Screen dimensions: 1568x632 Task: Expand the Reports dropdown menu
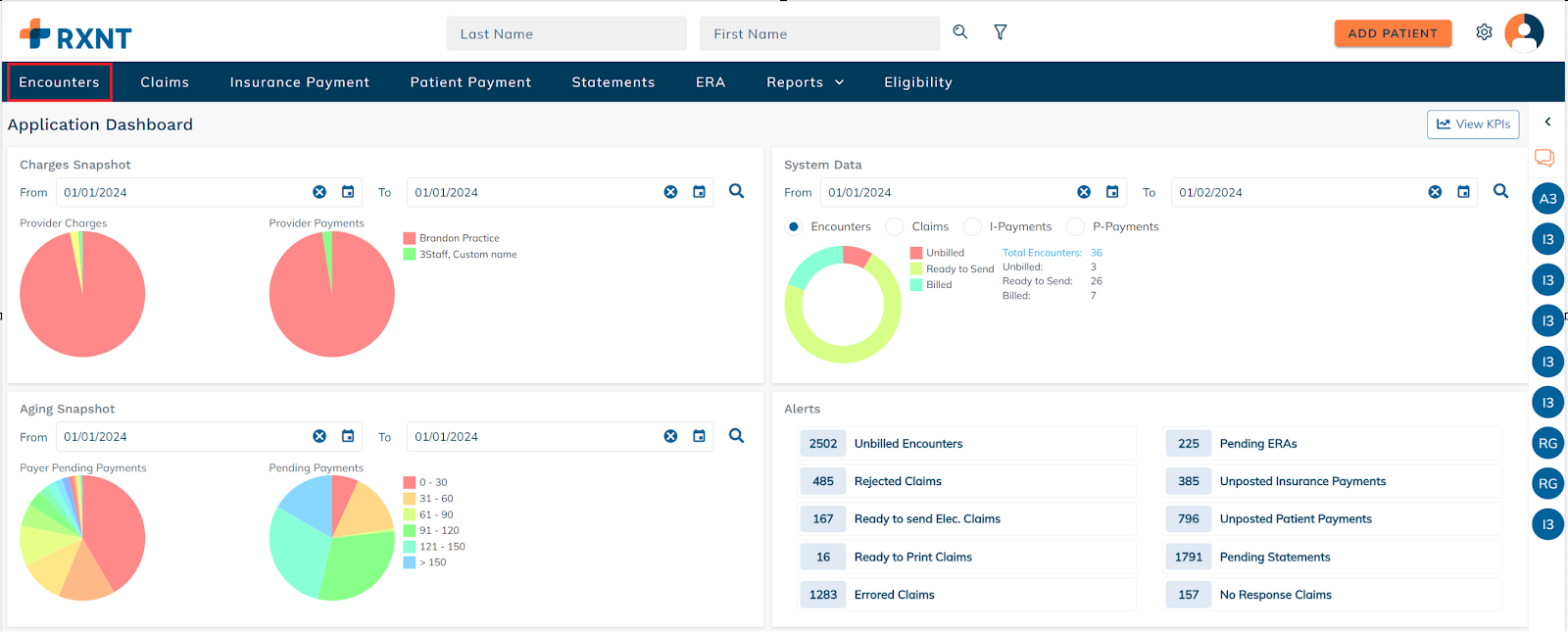[805, 82]
